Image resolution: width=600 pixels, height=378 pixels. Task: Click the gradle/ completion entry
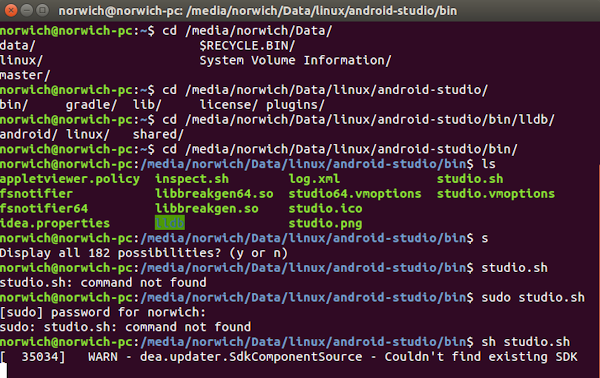[91, 105]
